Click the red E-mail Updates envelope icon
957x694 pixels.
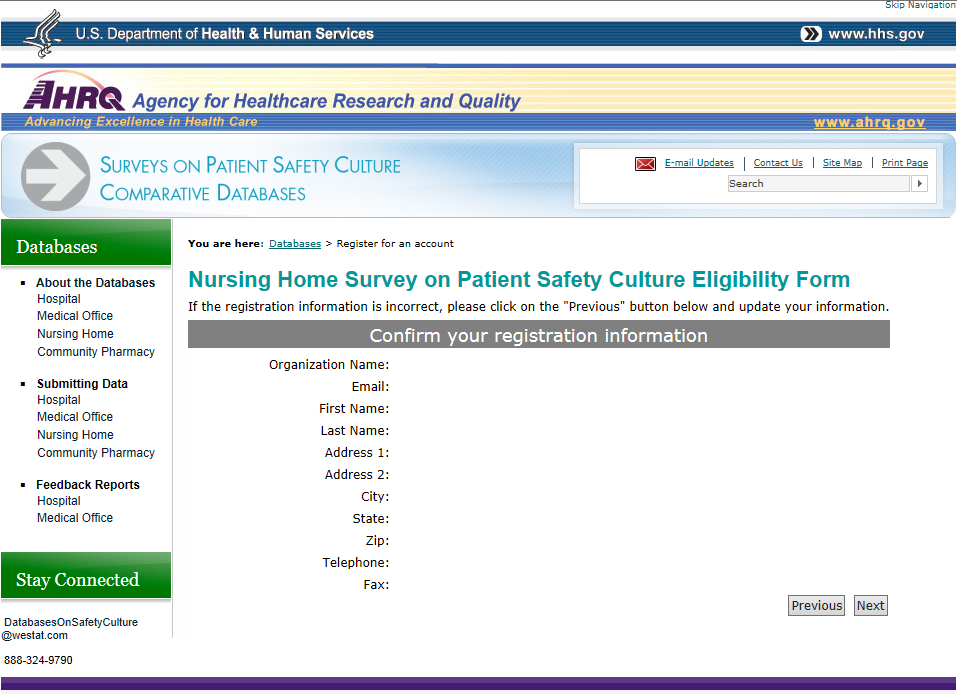[x=645, y=164]
